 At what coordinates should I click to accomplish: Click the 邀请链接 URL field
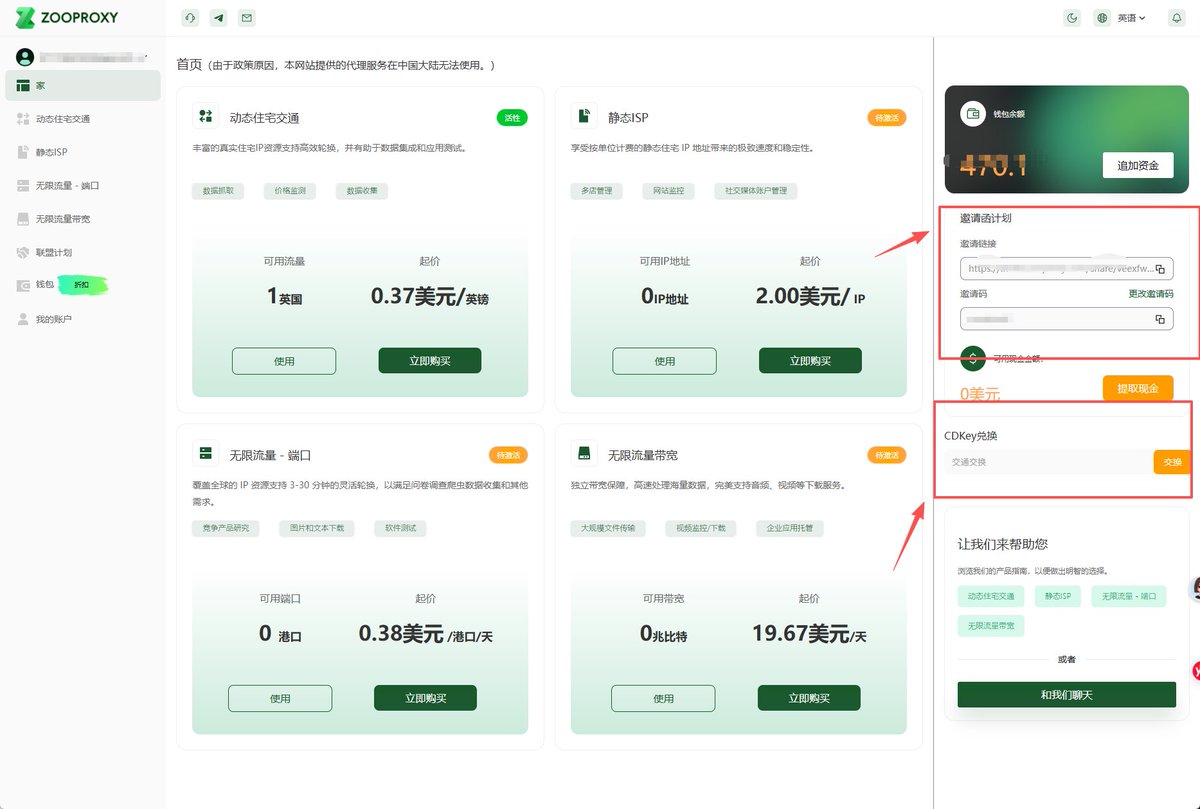pyautogui.click(x=1066, y=269)
